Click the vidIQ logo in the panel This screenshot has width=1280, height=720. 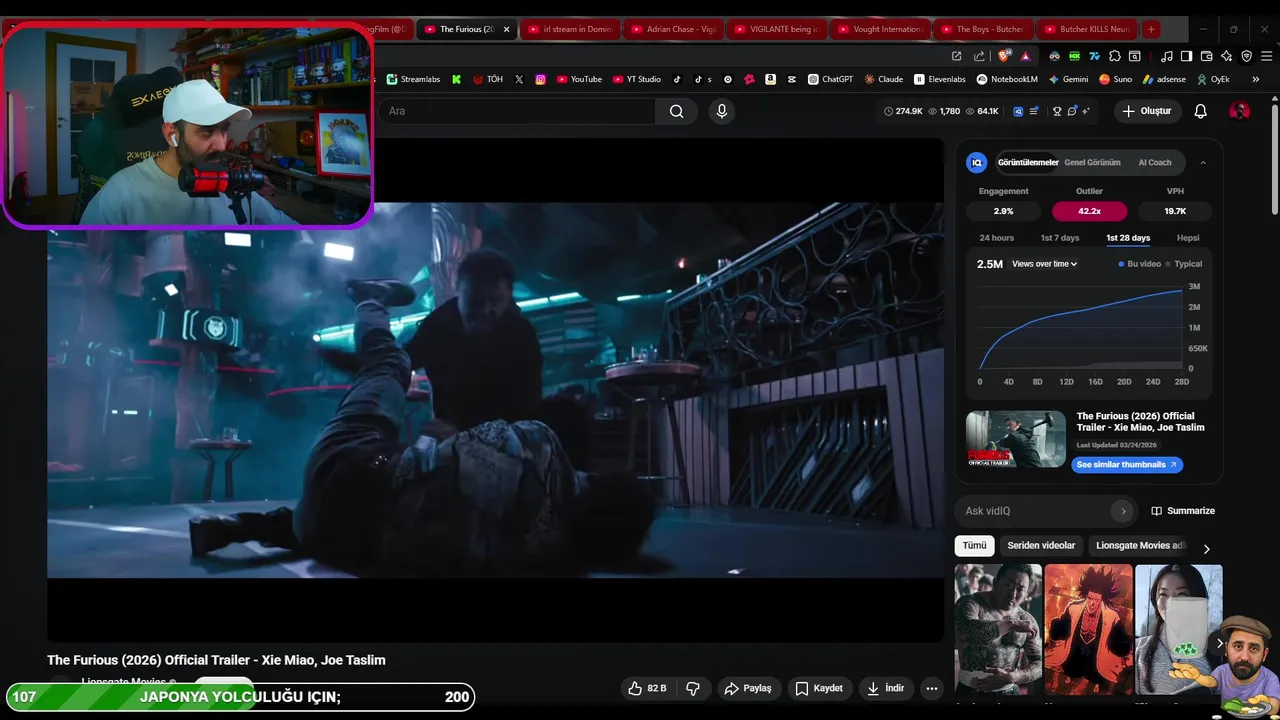tap(977, 162)
